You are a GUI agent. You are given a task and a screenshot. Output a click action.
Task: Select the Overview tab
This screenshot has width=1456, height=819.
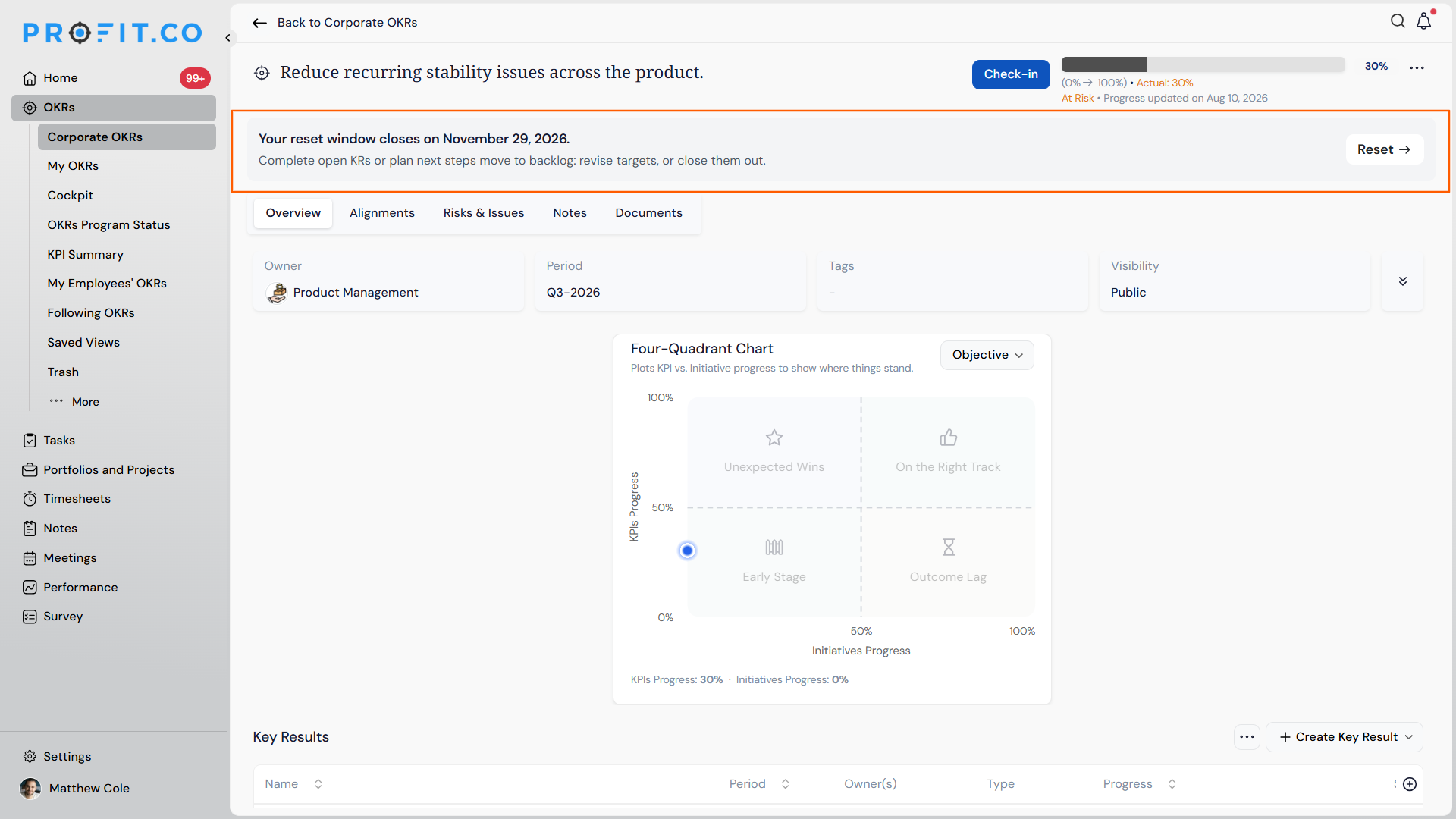coord(293,213)
